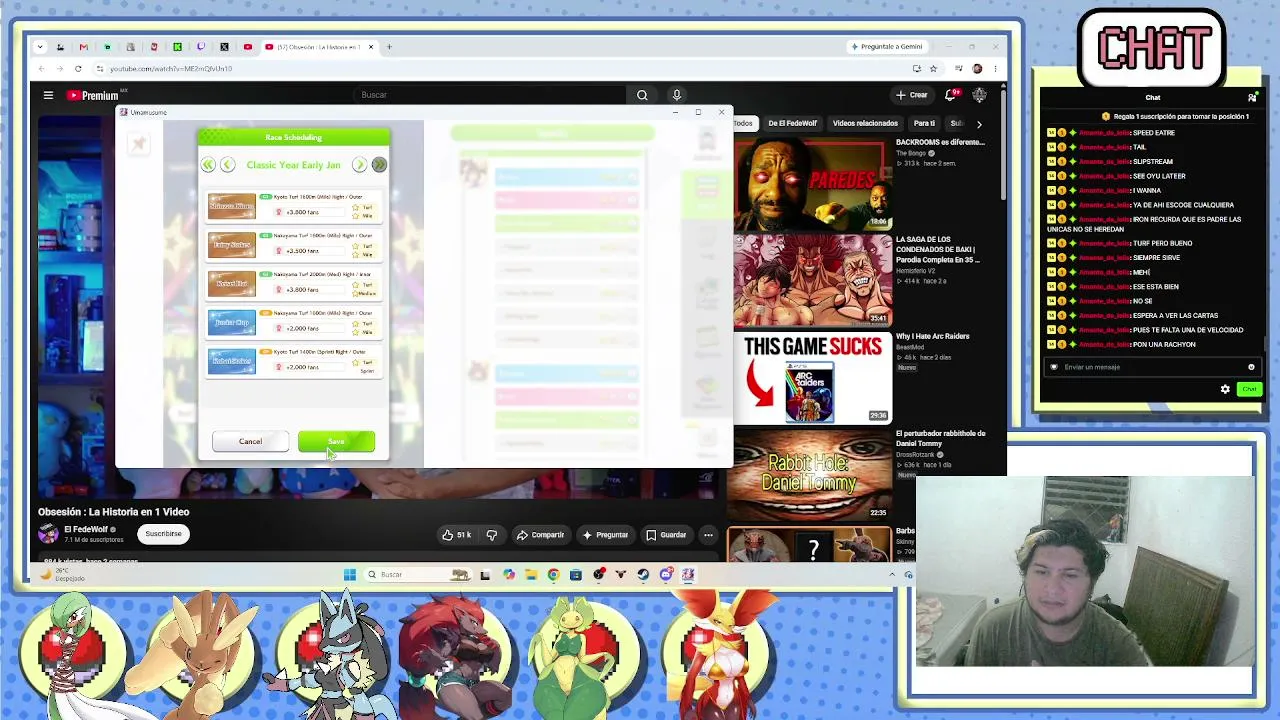Viewport: 1280px width, 720px height.
Task: Select the Nakayama Turf 1600m +2,000 fans race
Action: click(292, 322)
